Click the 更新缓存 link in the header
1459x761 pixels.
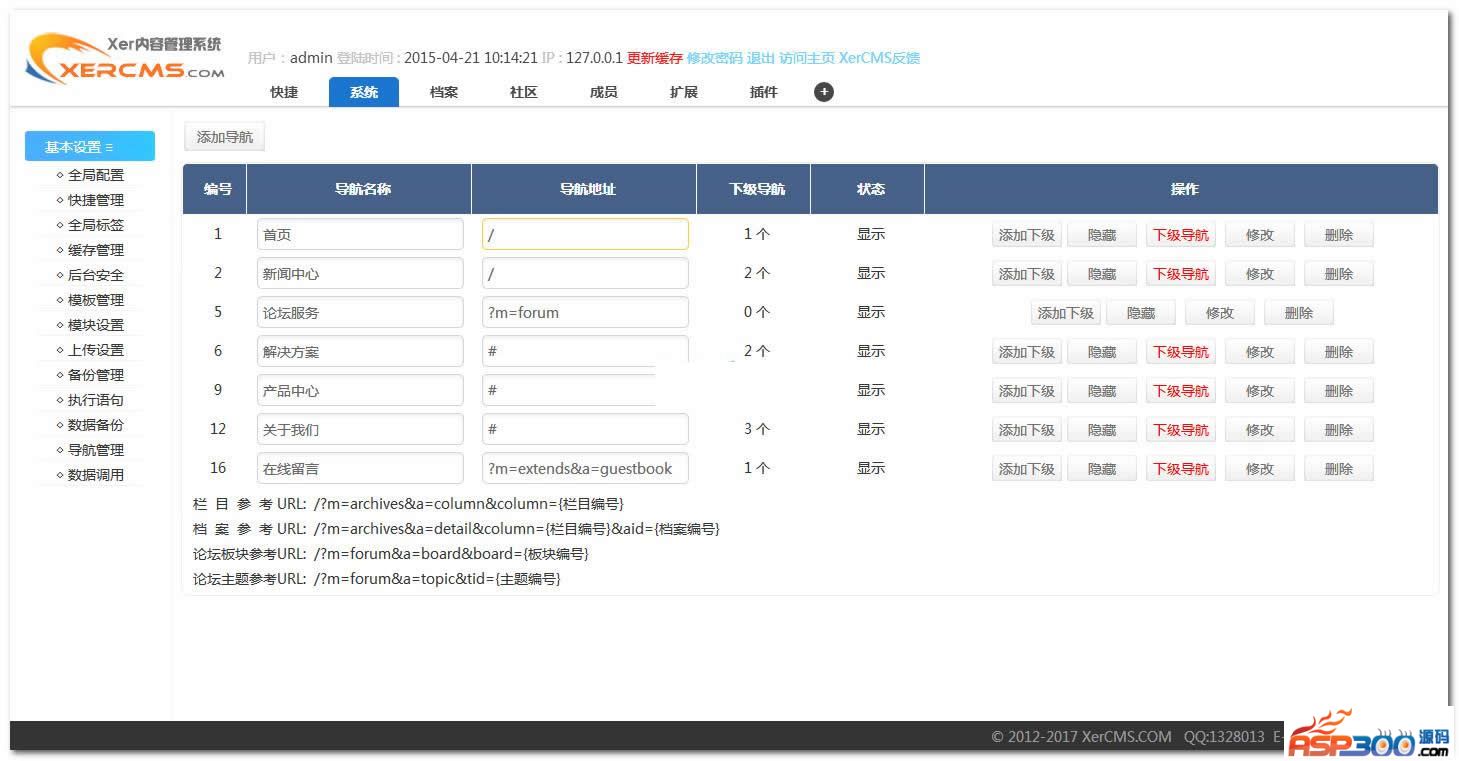654,58
